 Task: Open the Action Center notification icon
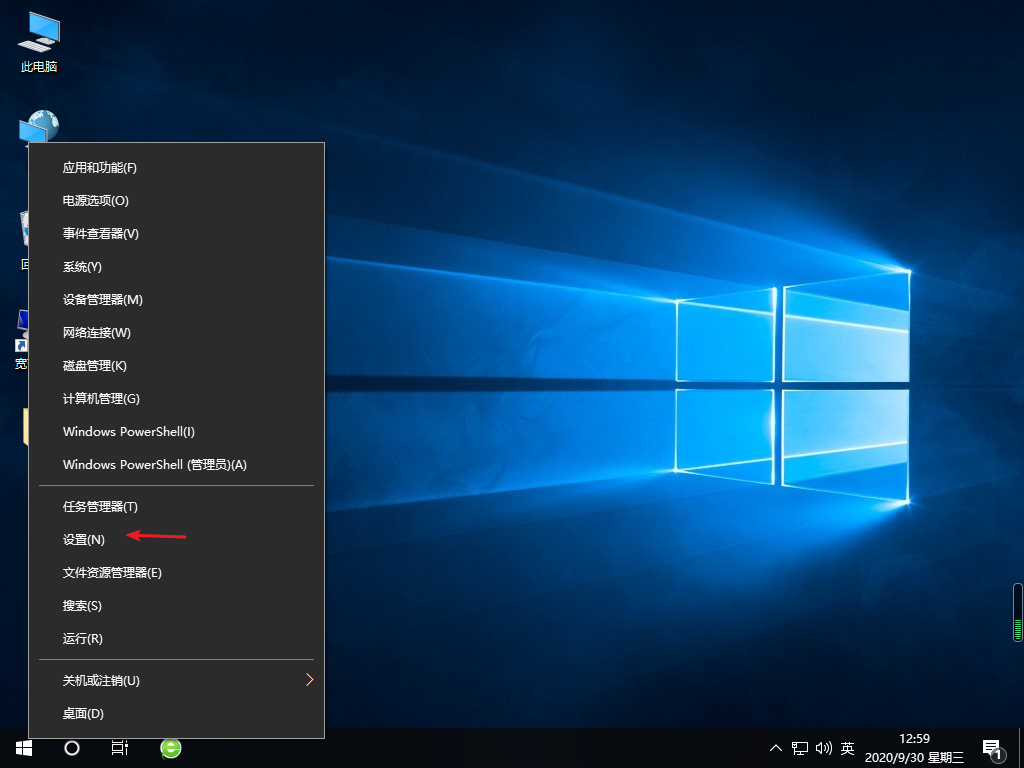tap(993, 747)
